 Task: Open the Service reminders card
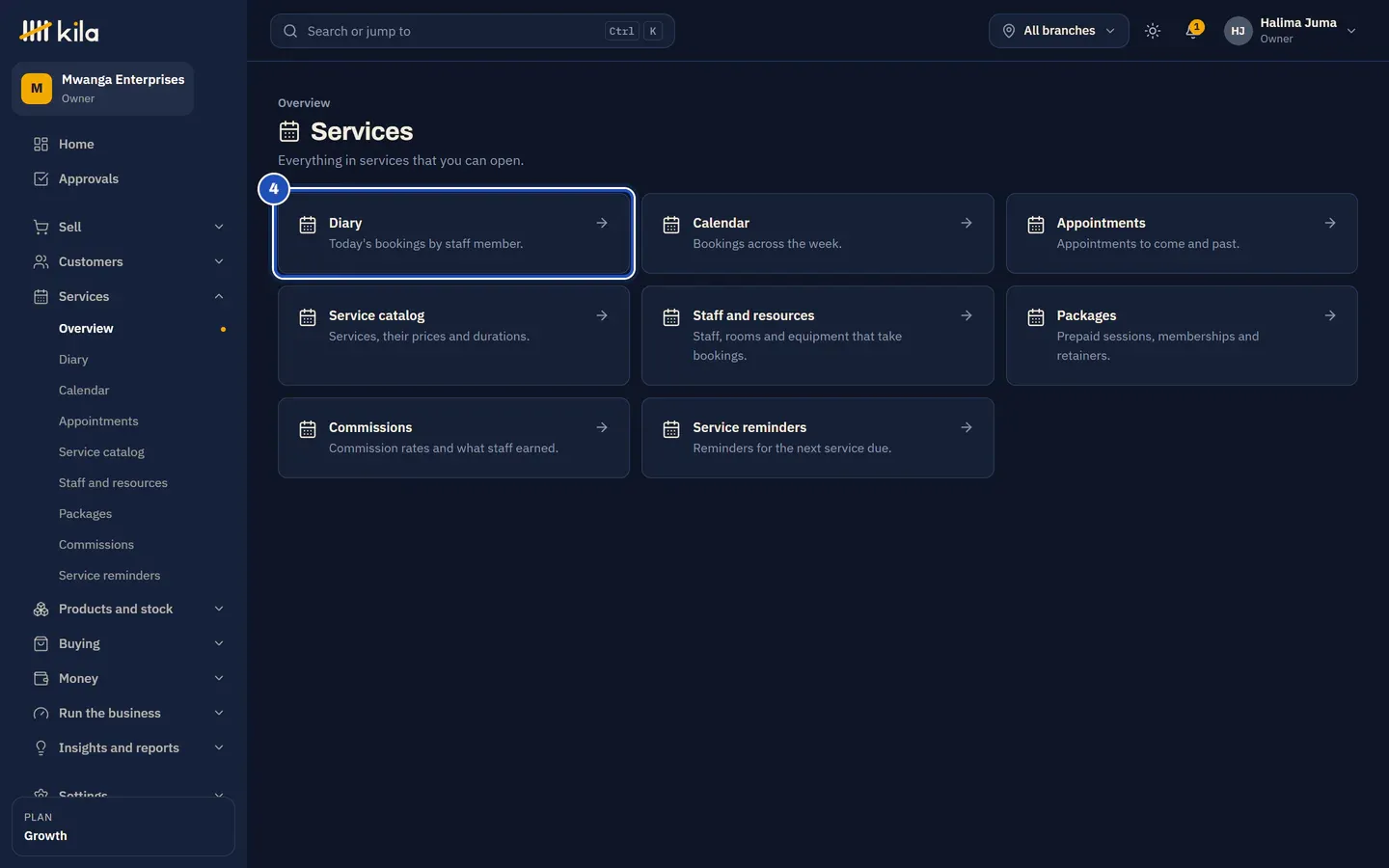click(817, 438)
